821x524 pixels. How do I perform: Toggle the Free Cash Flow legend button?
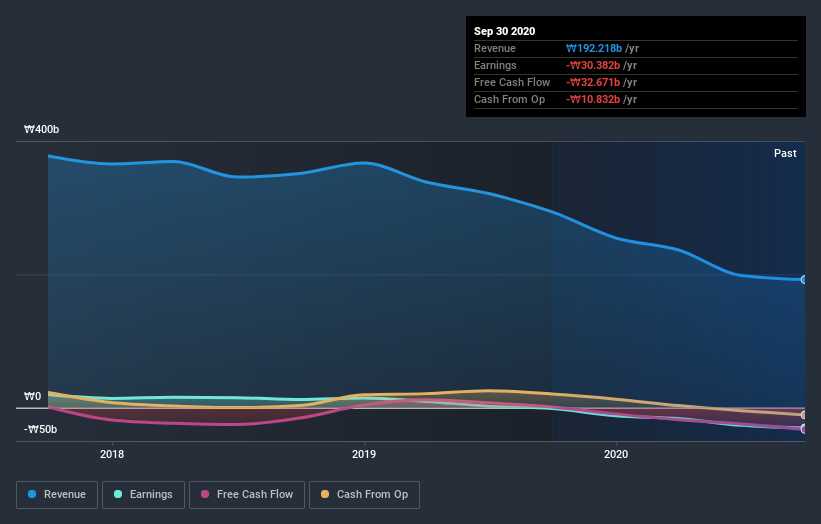click(247, 495)
